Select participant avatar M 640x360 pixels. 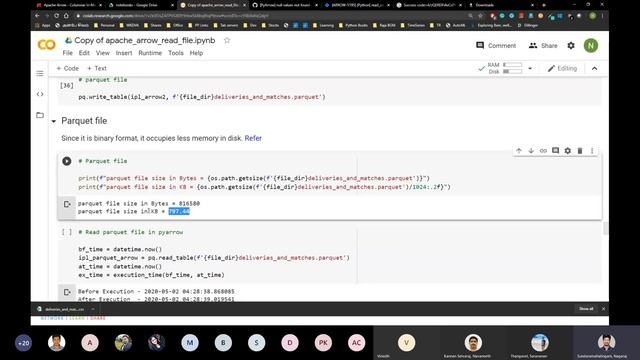coord(190,343)
